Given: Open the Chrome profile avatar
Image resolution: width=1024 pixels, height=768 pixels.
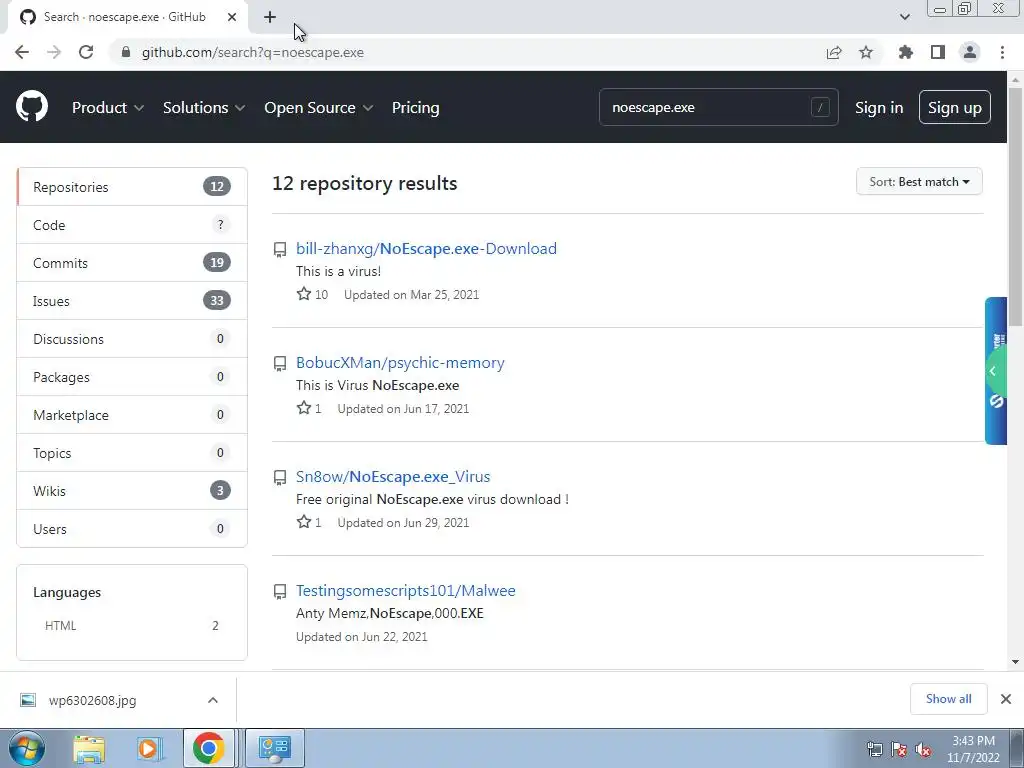Looking at the screenshot, I should tap(970, 52).
